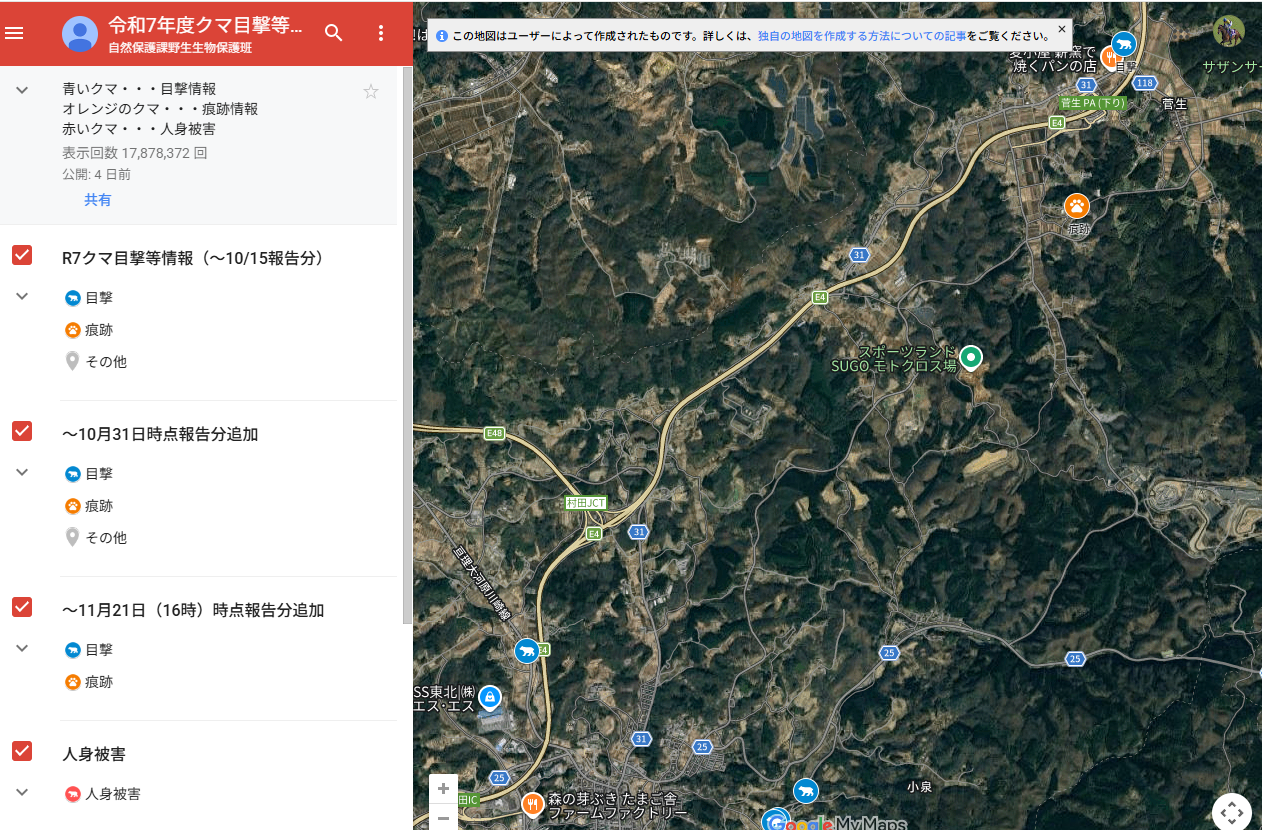Click the orange paw 痕跡 map marker
1262x830 pixels.
pyautogui.click(x=1076, y=206)
